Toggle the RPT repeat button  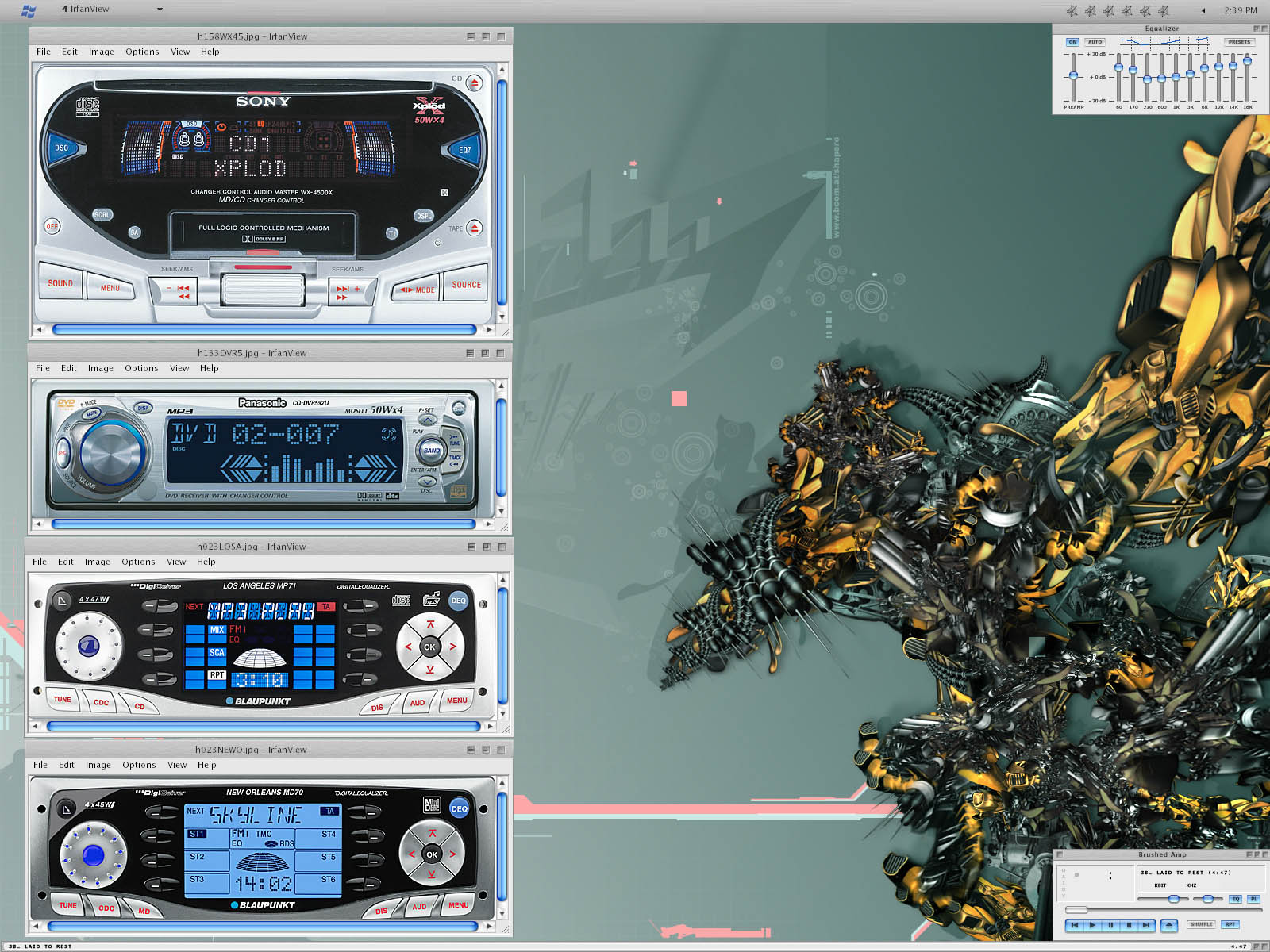coord(1230,924)
